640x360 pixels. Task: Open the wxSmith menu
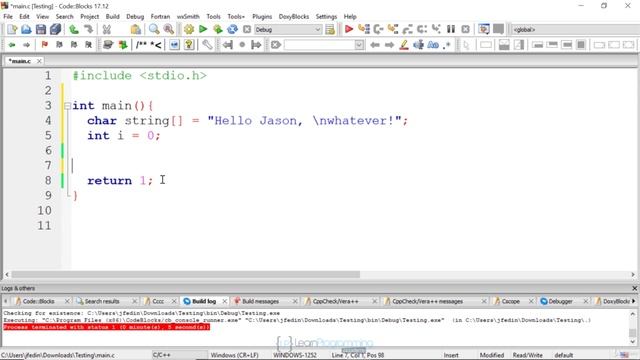188,17
